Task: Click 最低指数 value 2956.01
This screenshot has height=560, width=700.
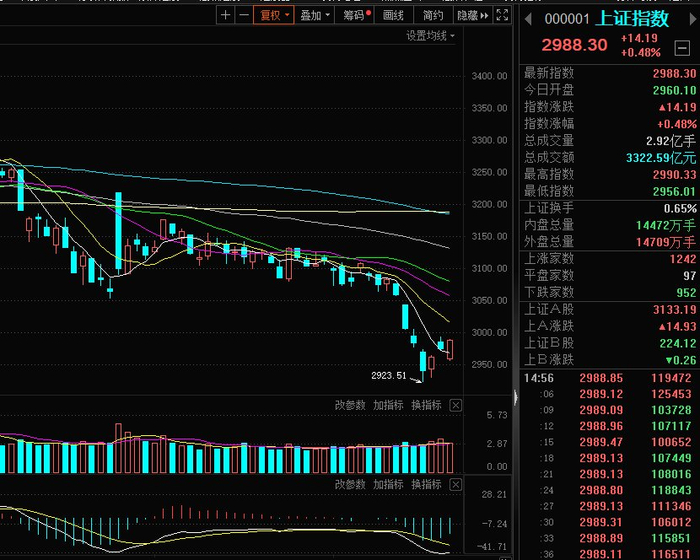Action: tap(674, 192)
